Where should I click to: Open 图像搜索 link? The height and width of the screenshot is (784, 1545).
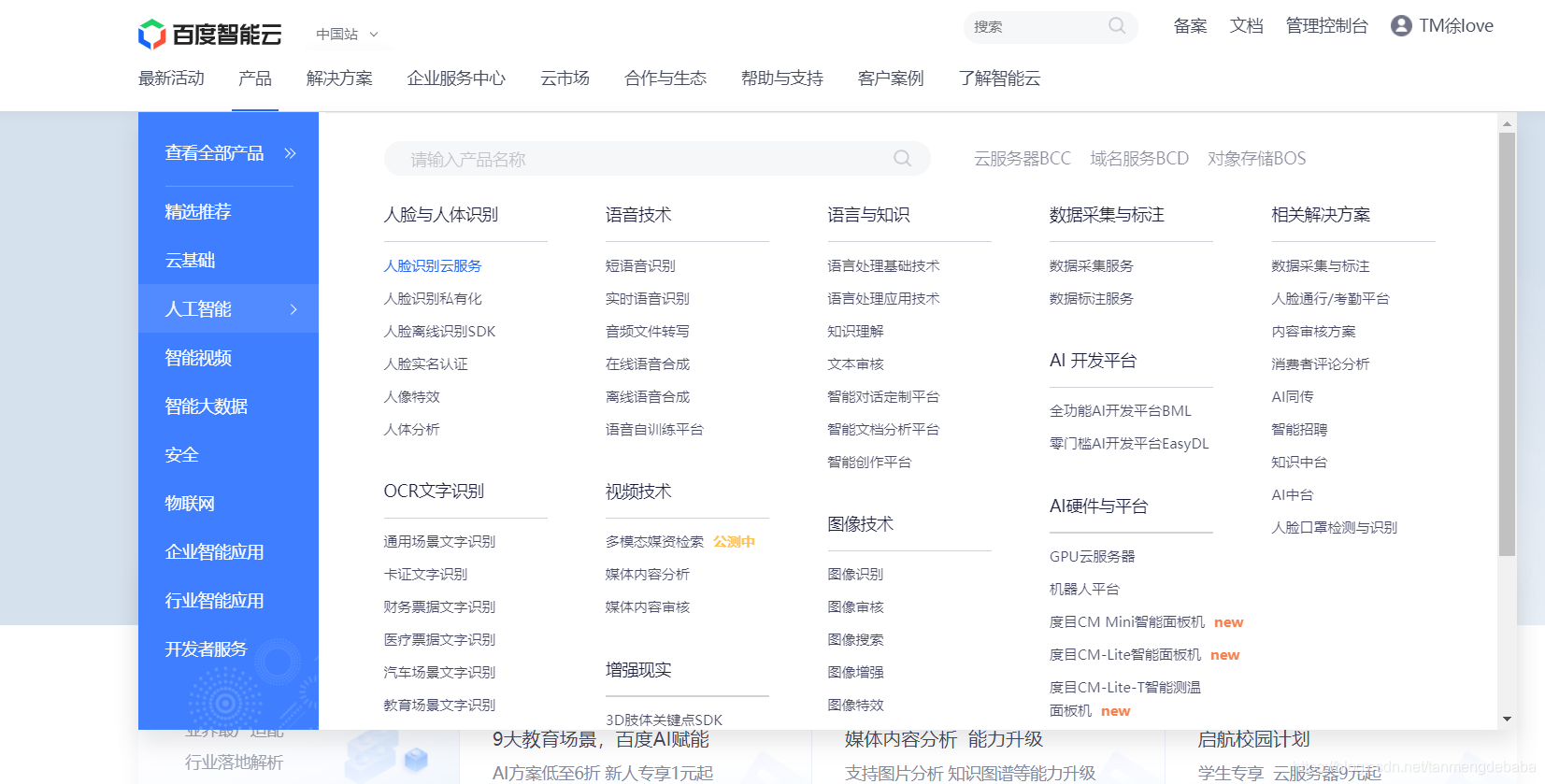coord(855,640)
